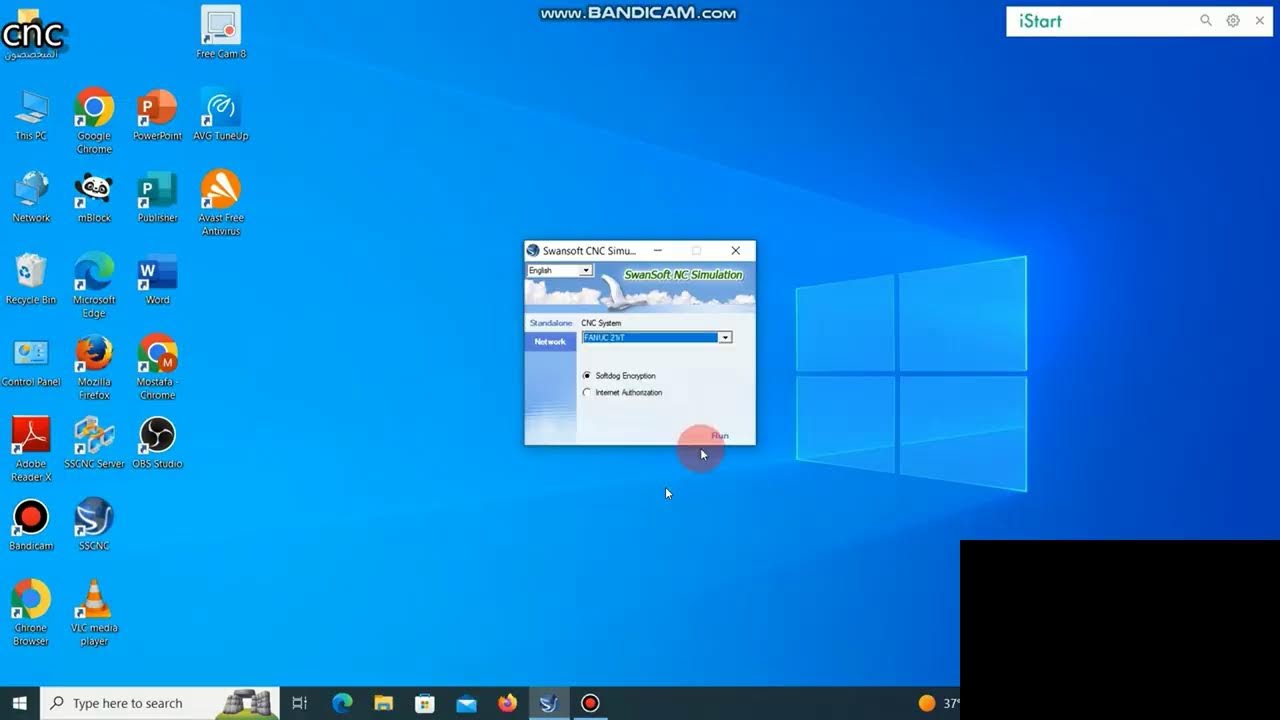Close the Swansoft CNC Simulation window
The image size is (1280, 720).
point(736,251)
